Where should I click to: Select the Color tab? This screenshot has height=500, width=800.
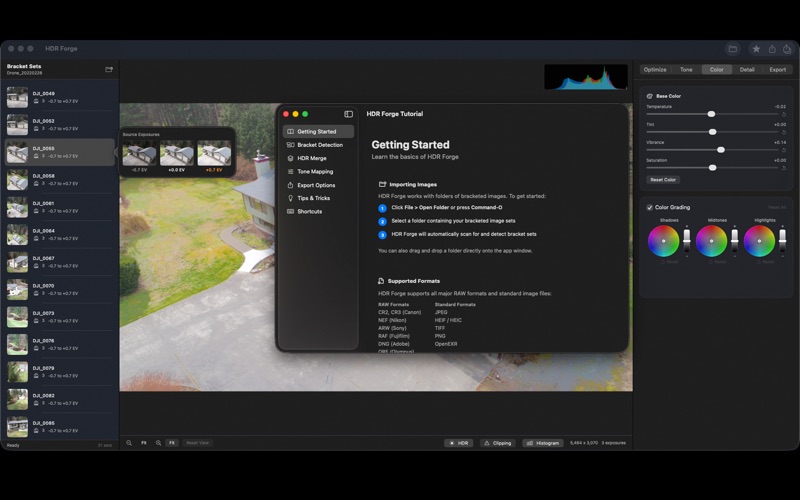tap(717, 69)
